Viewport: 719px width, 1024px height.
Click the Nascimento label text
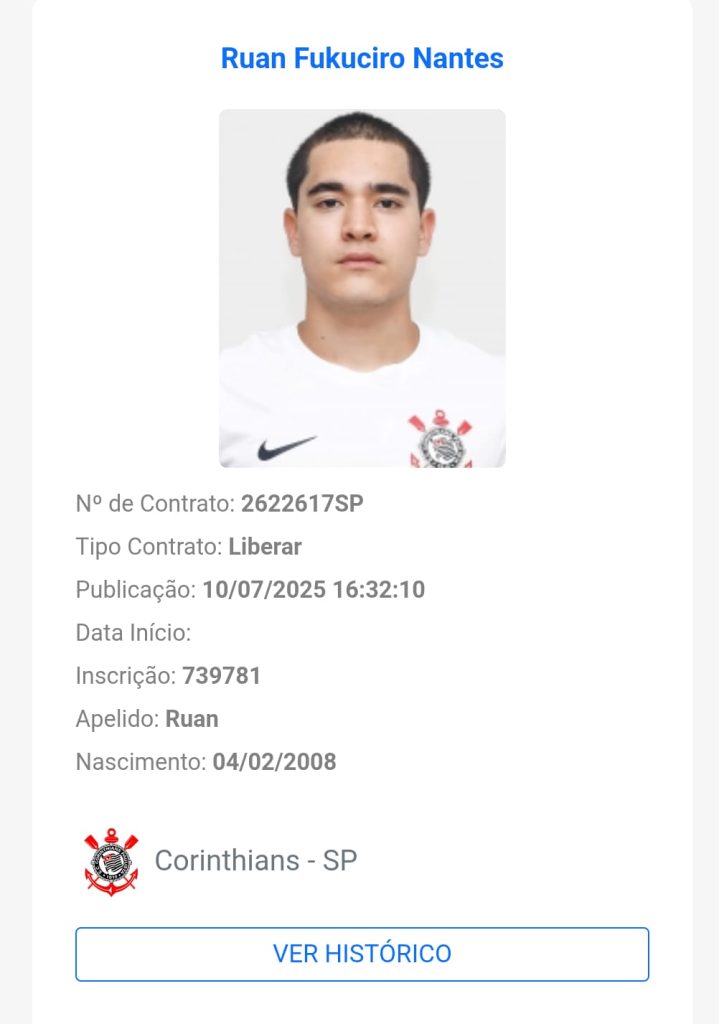(x=141, y=762)
